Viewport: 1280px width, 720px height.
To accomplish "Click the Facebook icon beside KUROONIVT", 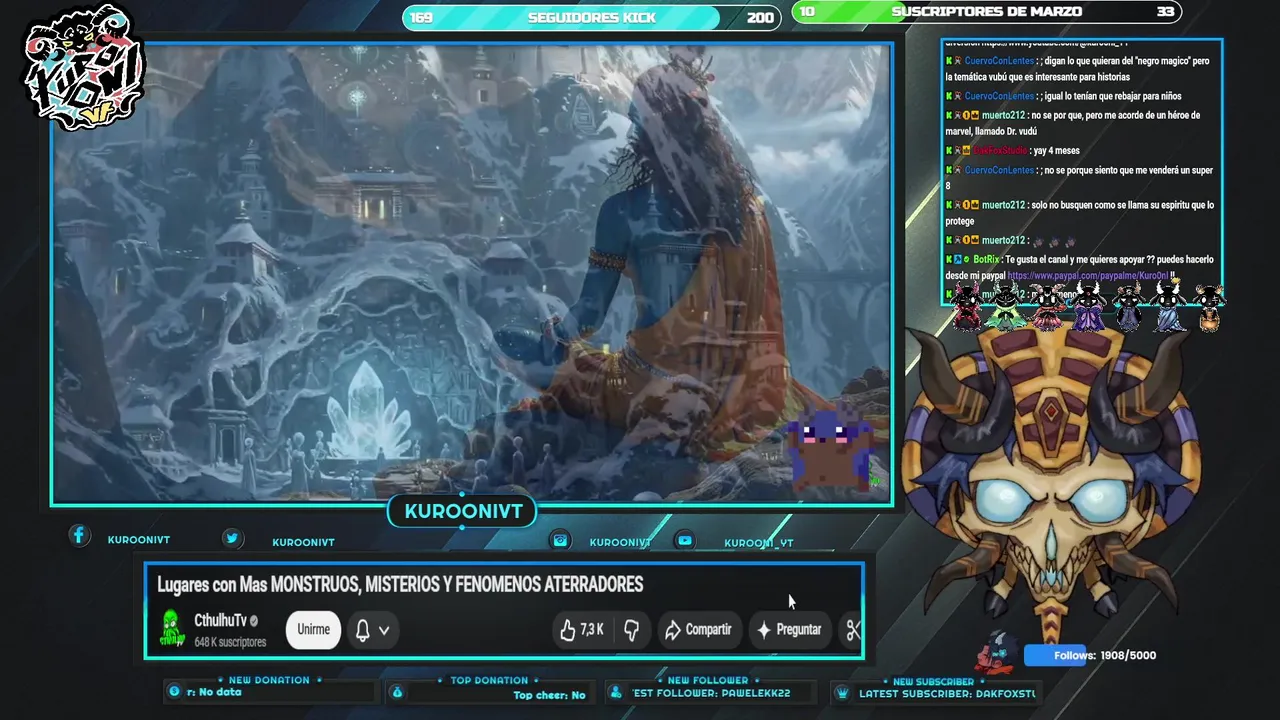I will [79, 536].
